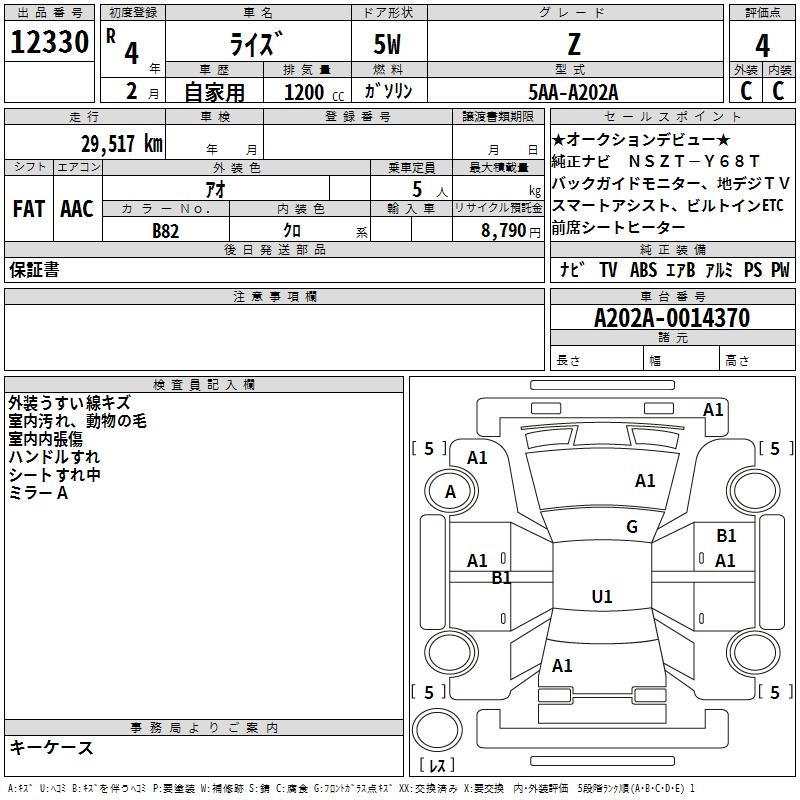Click the G windshield mark on the car diagram
The width and height of the screenshot is (800, 800).
(631, 527)
